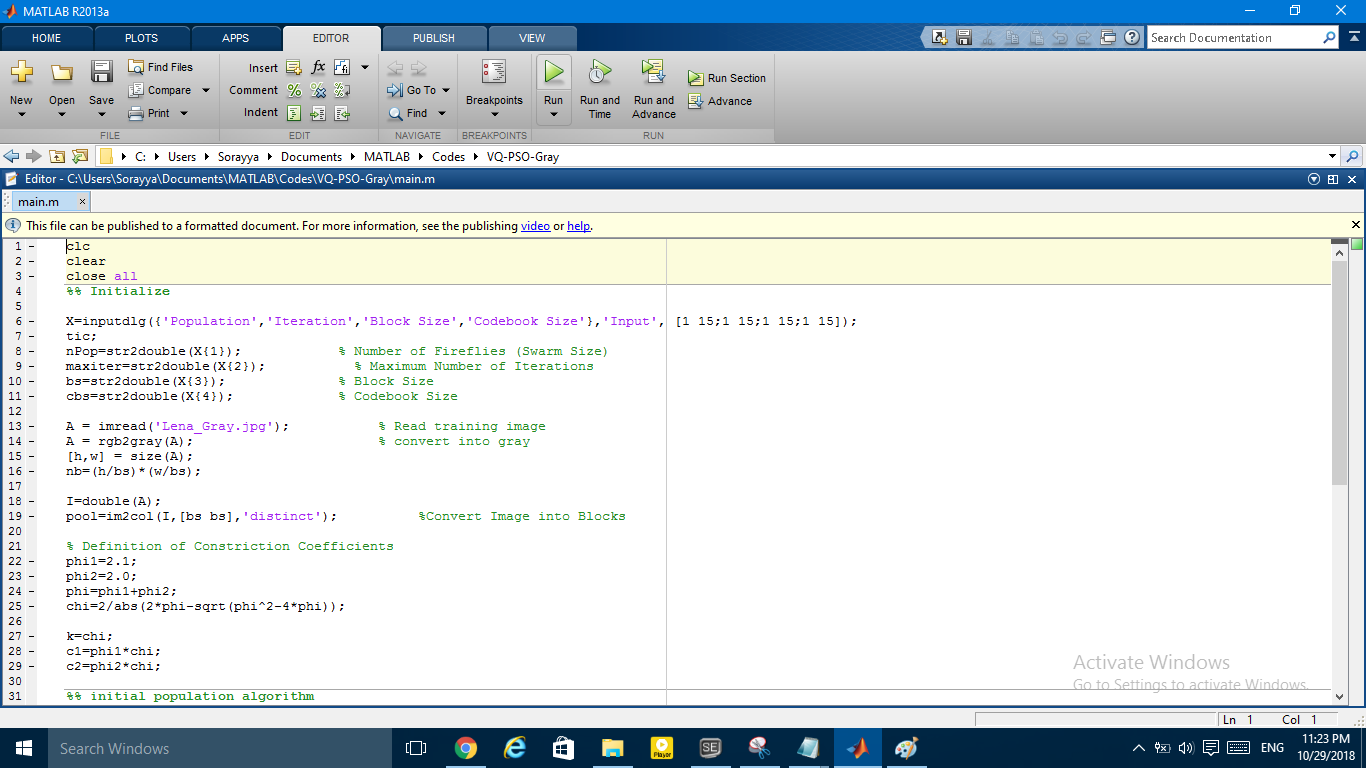Click the browse for folder icon

click(80, 156)
